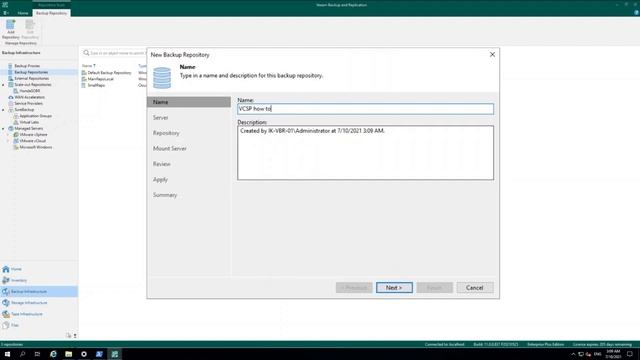Switch to the Backup Repository ribbon tab
This screenshot has width=640, height=360.
51,13
